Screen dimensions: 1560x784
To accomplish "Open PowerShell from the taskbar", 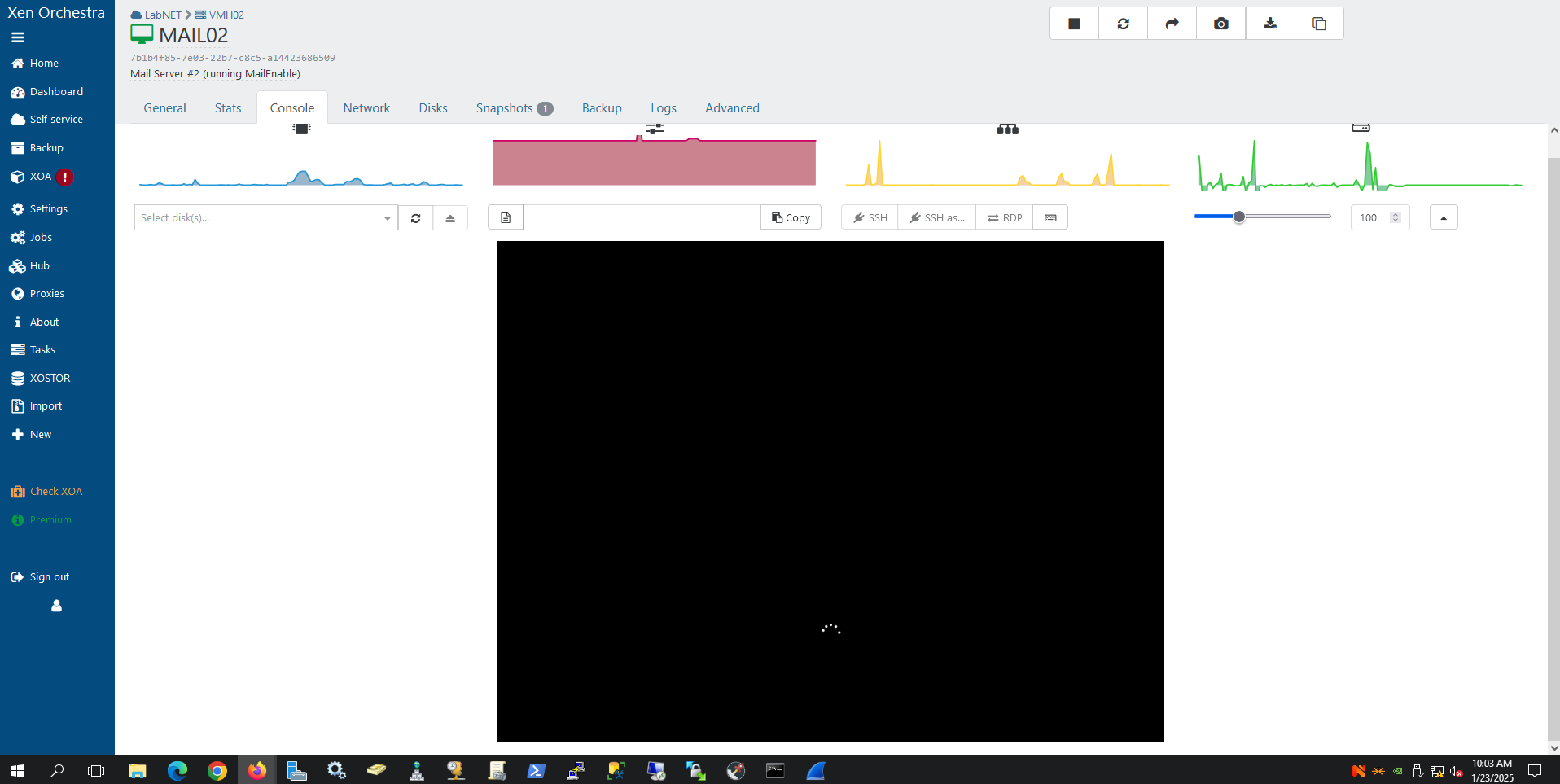I will 536,770.
